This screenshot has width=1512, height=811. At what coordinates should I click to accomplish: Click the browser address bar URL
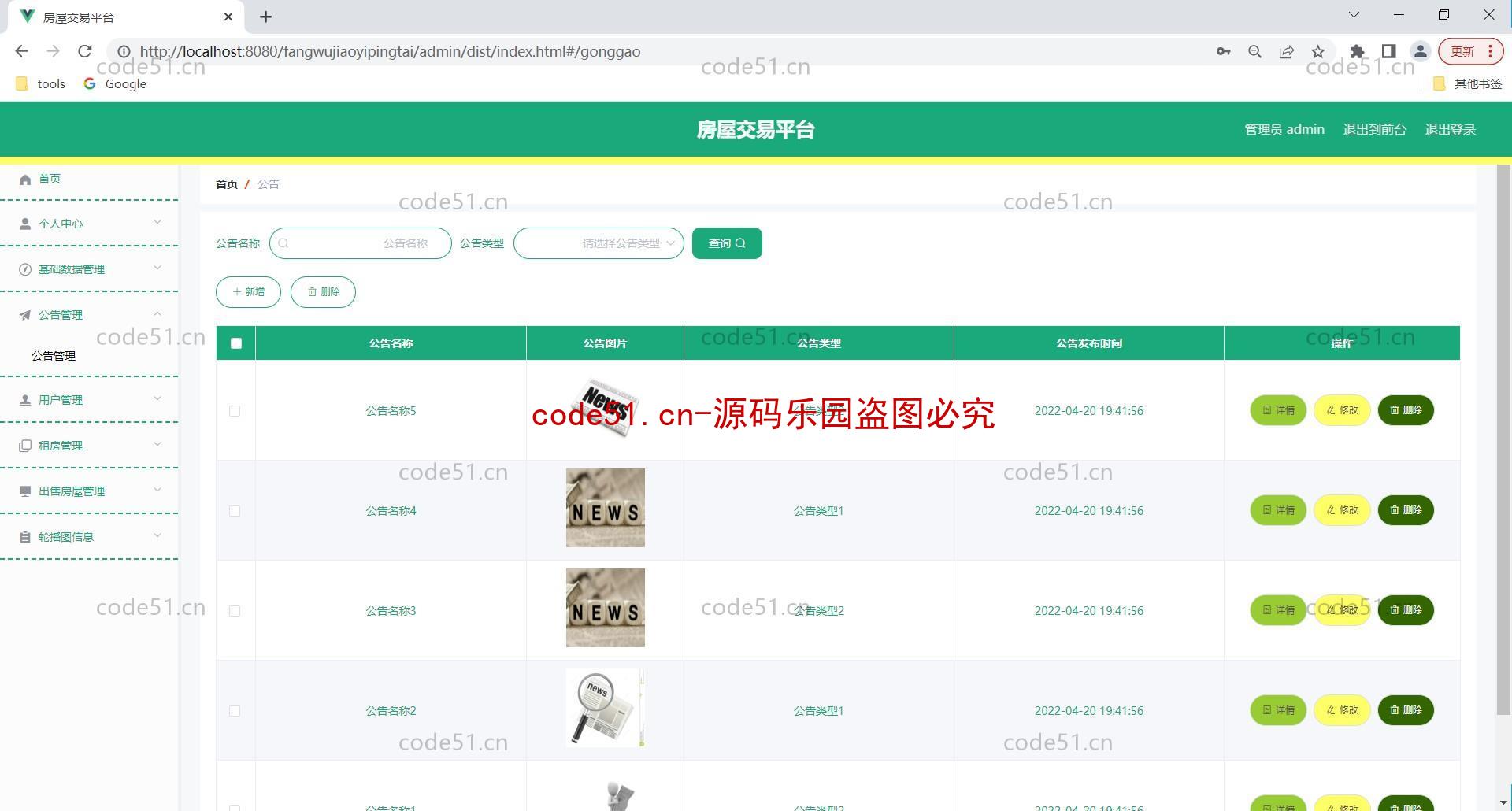point(390,51)
